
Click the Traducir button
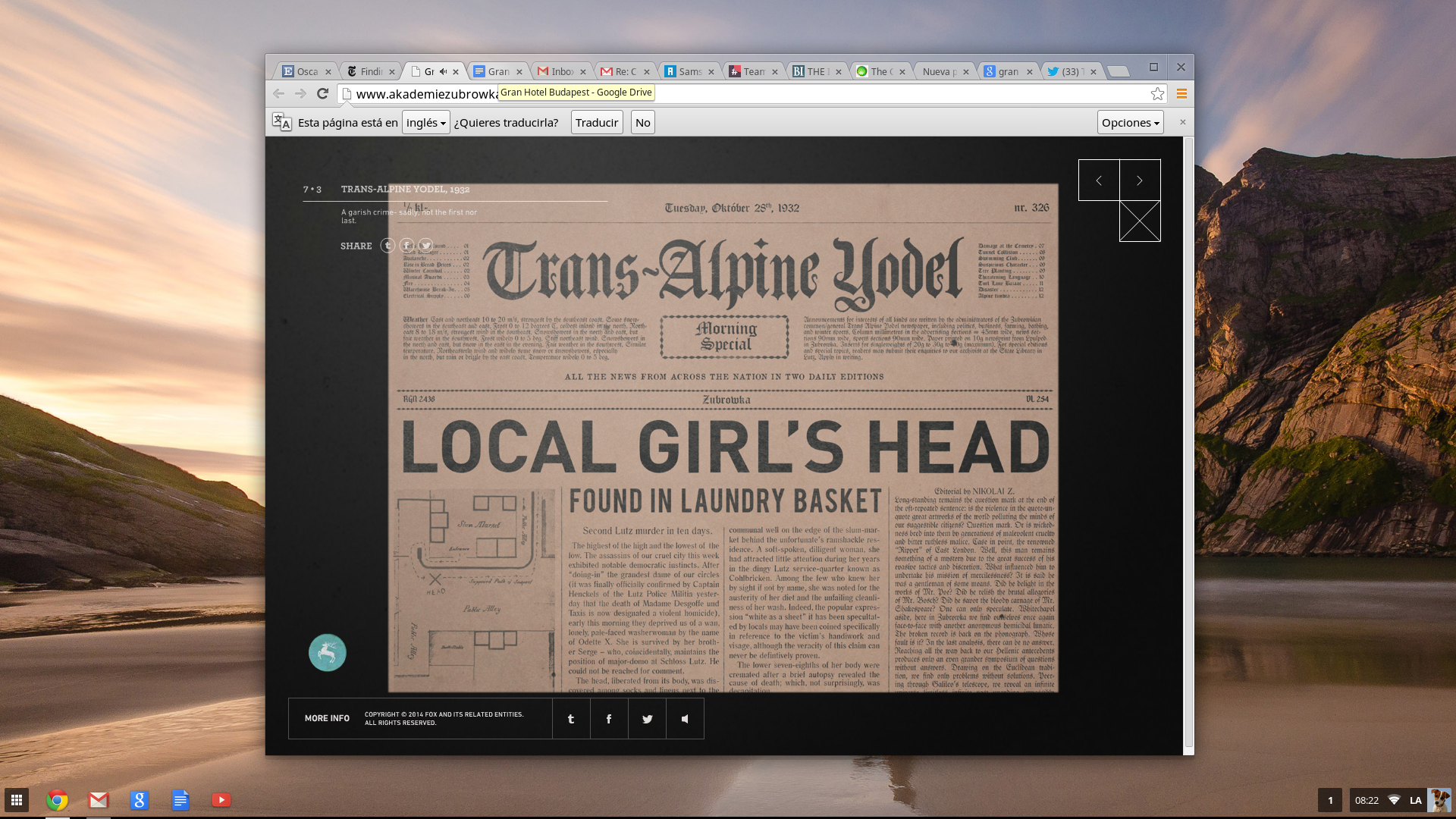[596, 122]
